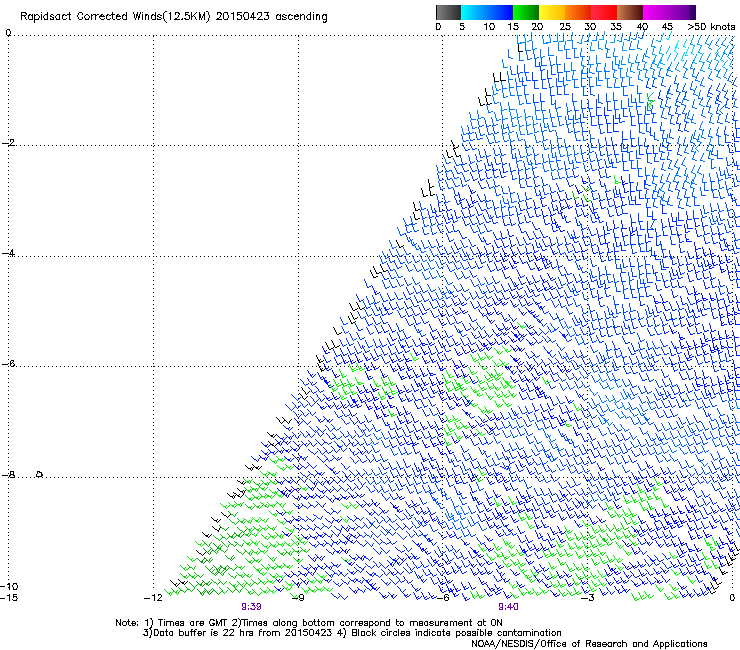Image resolution: width=740 pixels, height=650 pixels.
Task: Click the yellow 20-25 knots color swatch
Action: click(x=552, y=12)
